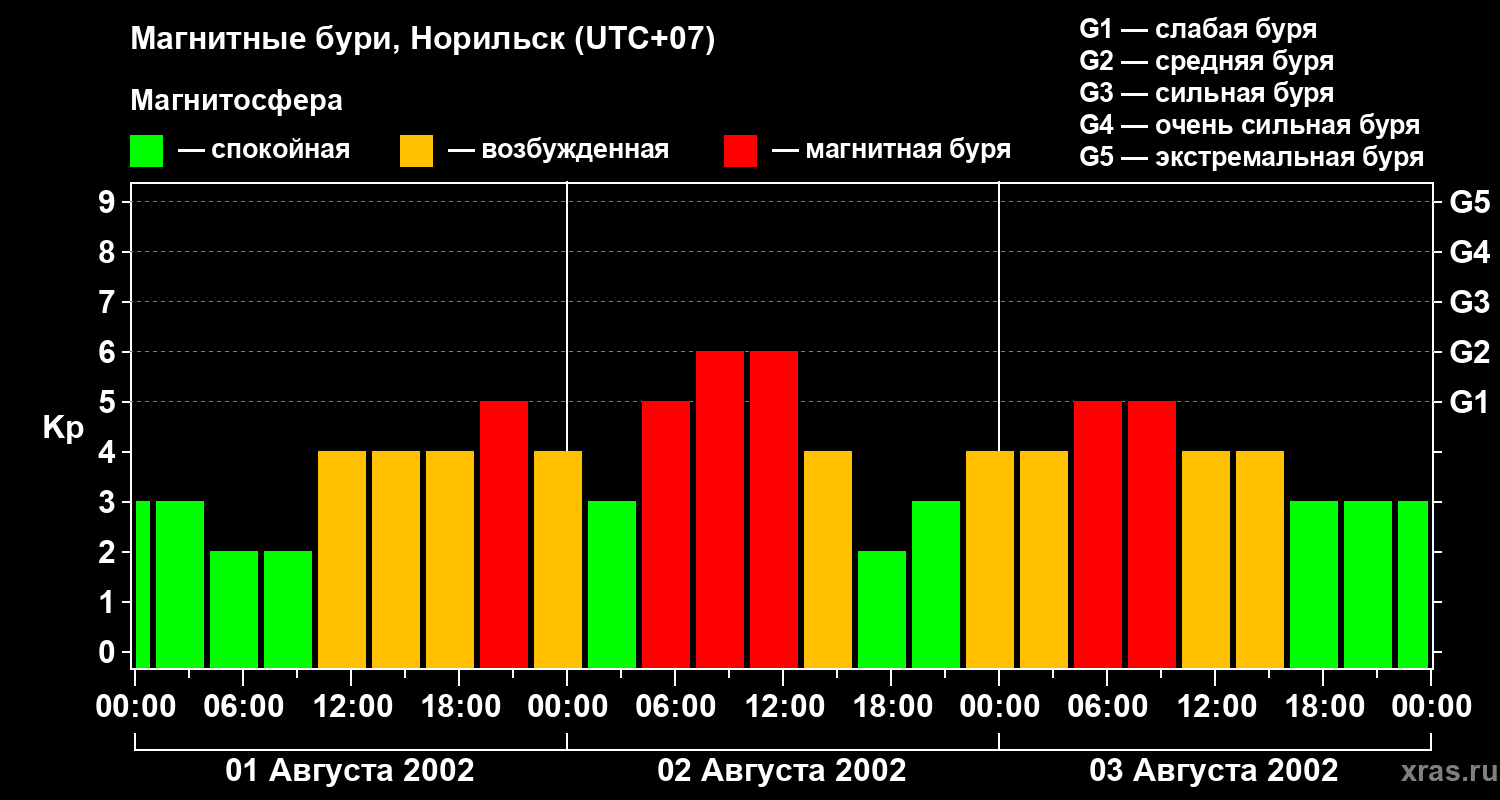This screenshot has height=800, width=1500.
Task: Click the 'G4 — очень сильная буря' description
Action: [x=1250, y=125]
